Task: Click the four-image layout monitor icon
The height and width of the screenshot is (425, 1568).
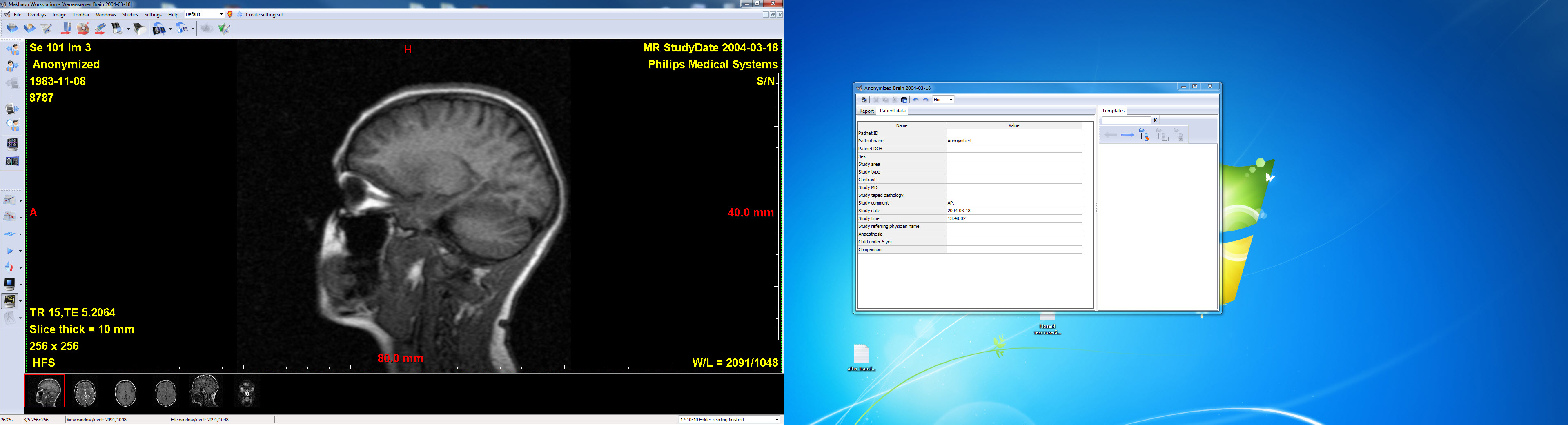Action: [x=12, y=144]
